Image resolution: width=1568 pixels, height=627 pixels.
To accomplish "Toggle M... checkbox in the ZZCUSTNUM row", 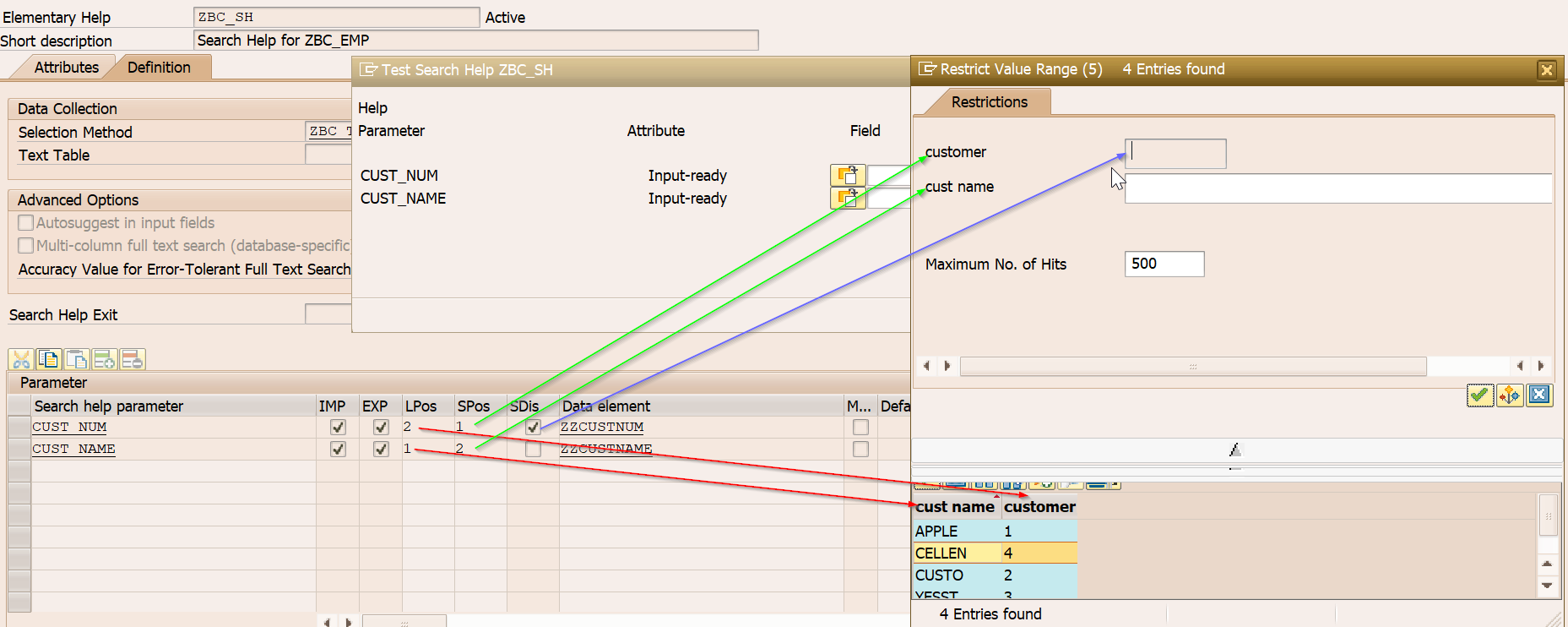I will (860, 428).
